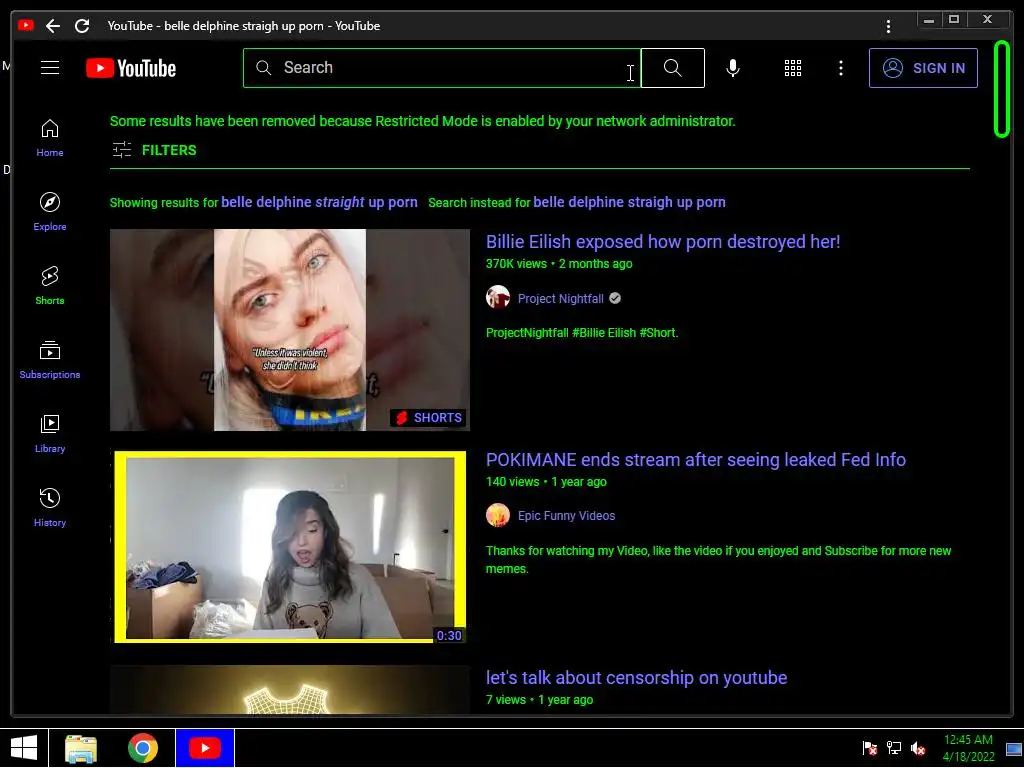
Task: Click the Show desktop tray icon
Action: (x=1014, y=749)
